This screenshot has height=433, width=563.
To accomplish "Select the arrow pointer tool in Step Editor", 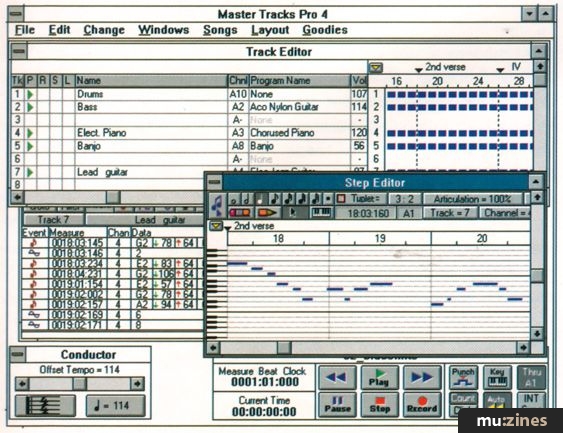I will click(x=295, y=213).
